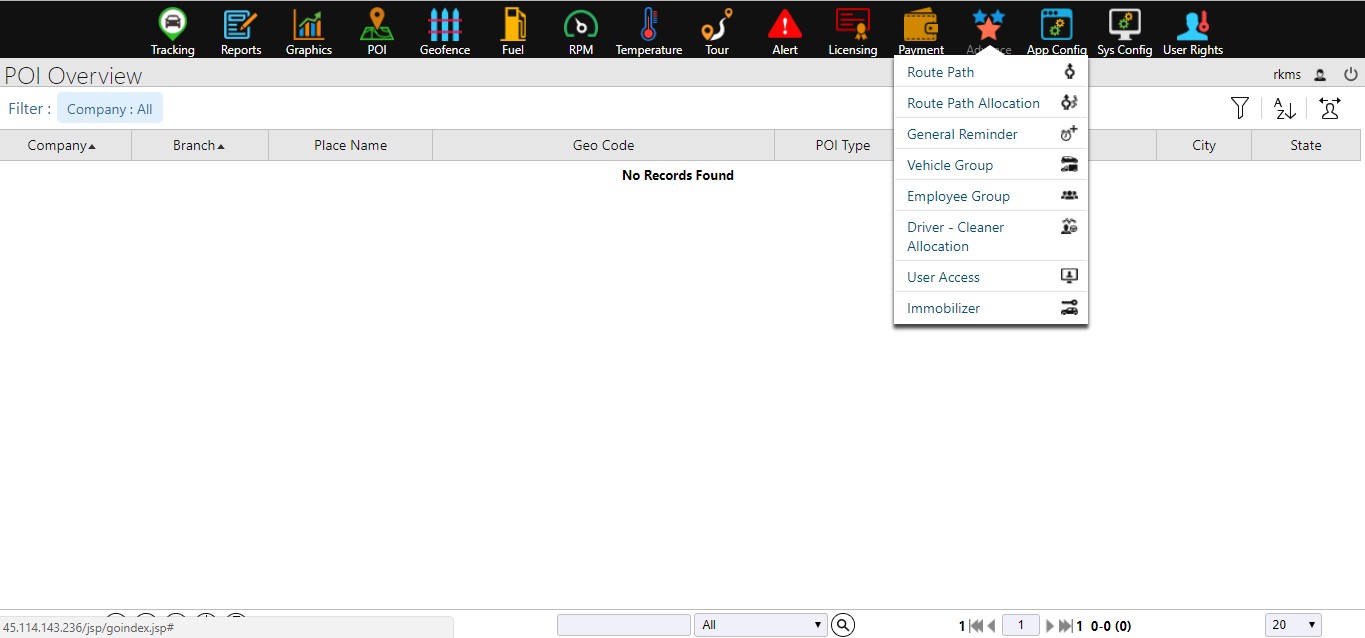The height and width of the screenshot is (638, 1365).
Task: Open the Tracking module icon
Action: (x=173, y=26)
